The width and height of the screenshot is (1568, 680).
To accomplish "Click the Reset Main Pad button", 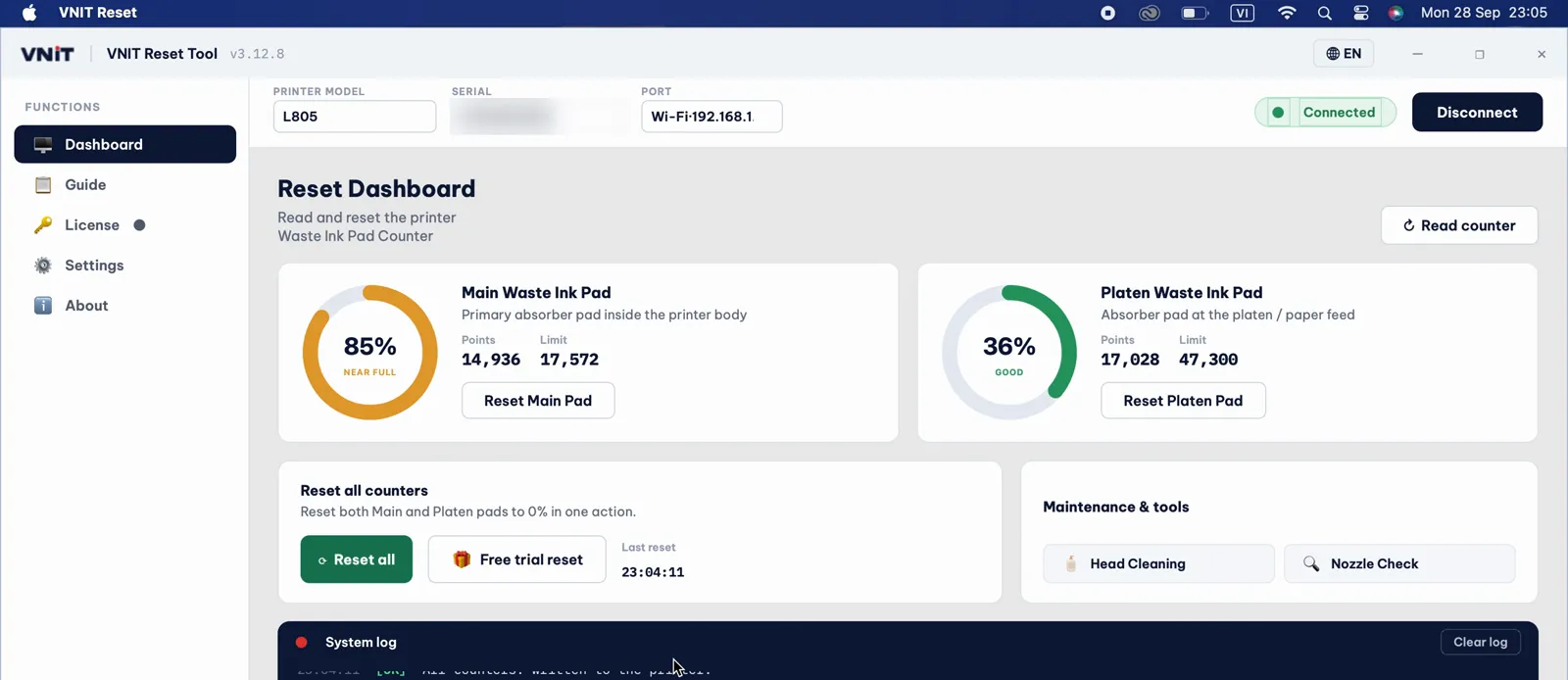I will coord(538,401).
